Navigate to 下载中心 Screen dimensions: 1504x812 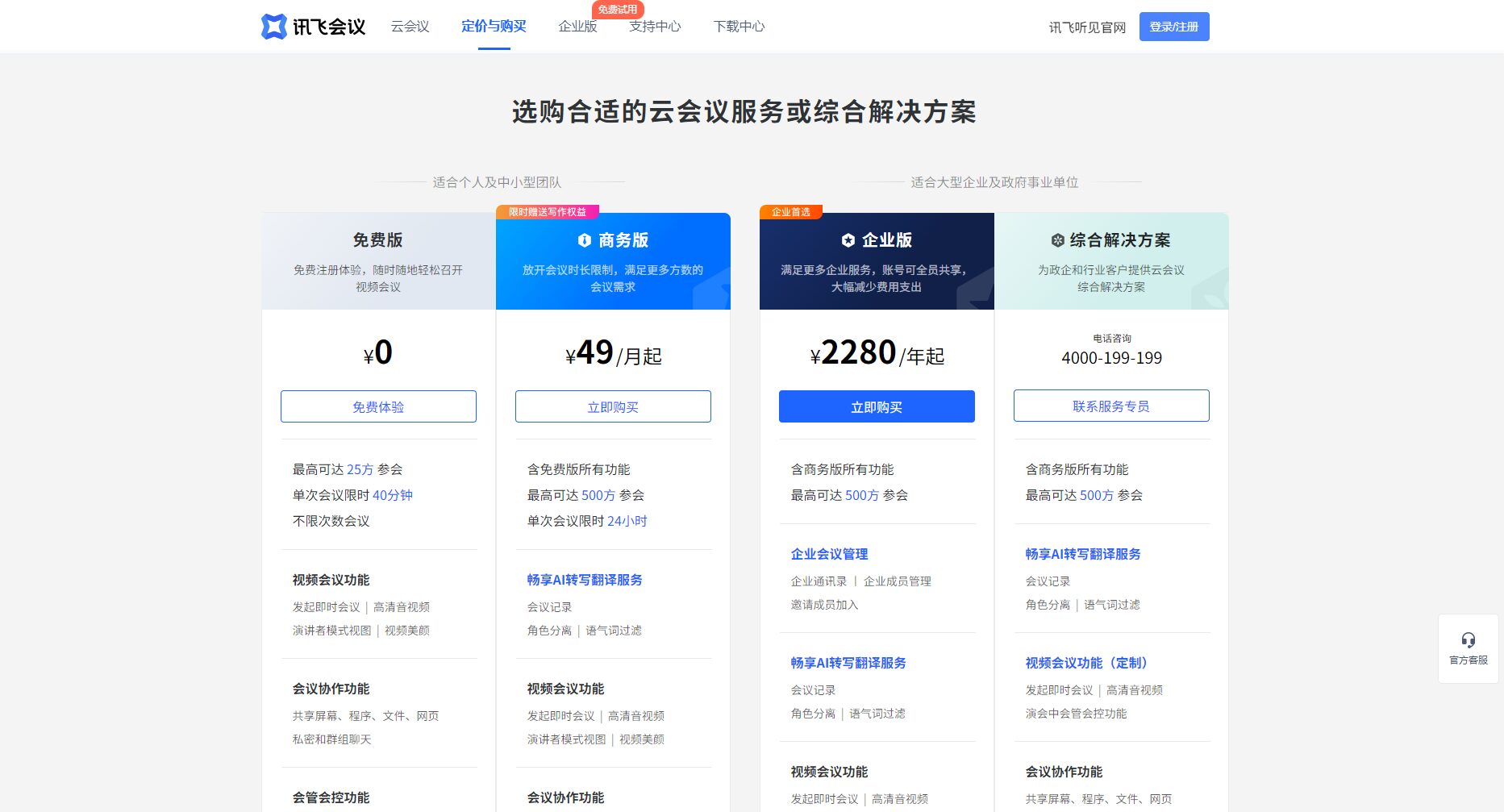(x=739, y=27)
